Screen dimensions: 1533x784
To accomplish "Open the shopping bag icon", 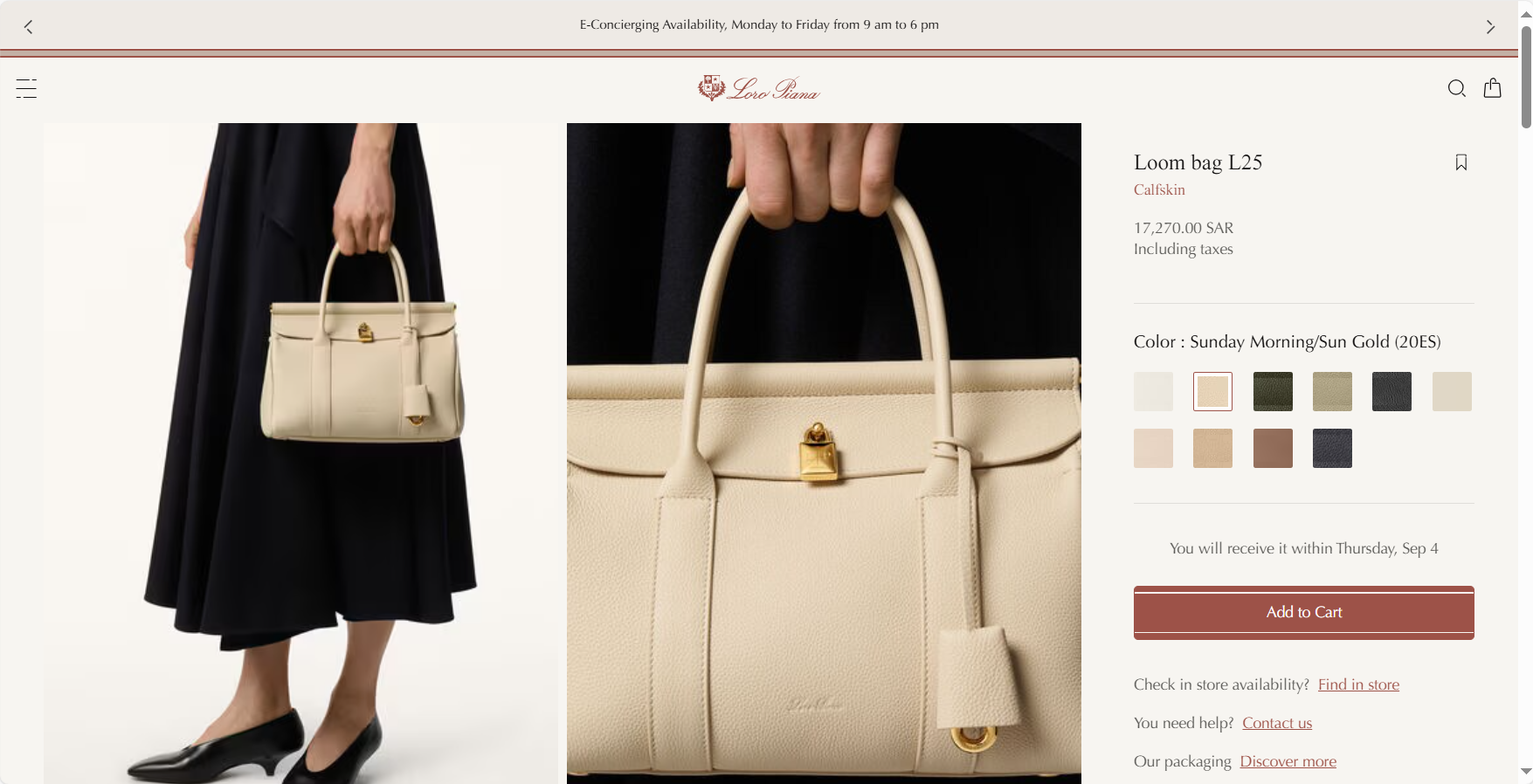I will pyautogui.click(x=1492, y=88).
